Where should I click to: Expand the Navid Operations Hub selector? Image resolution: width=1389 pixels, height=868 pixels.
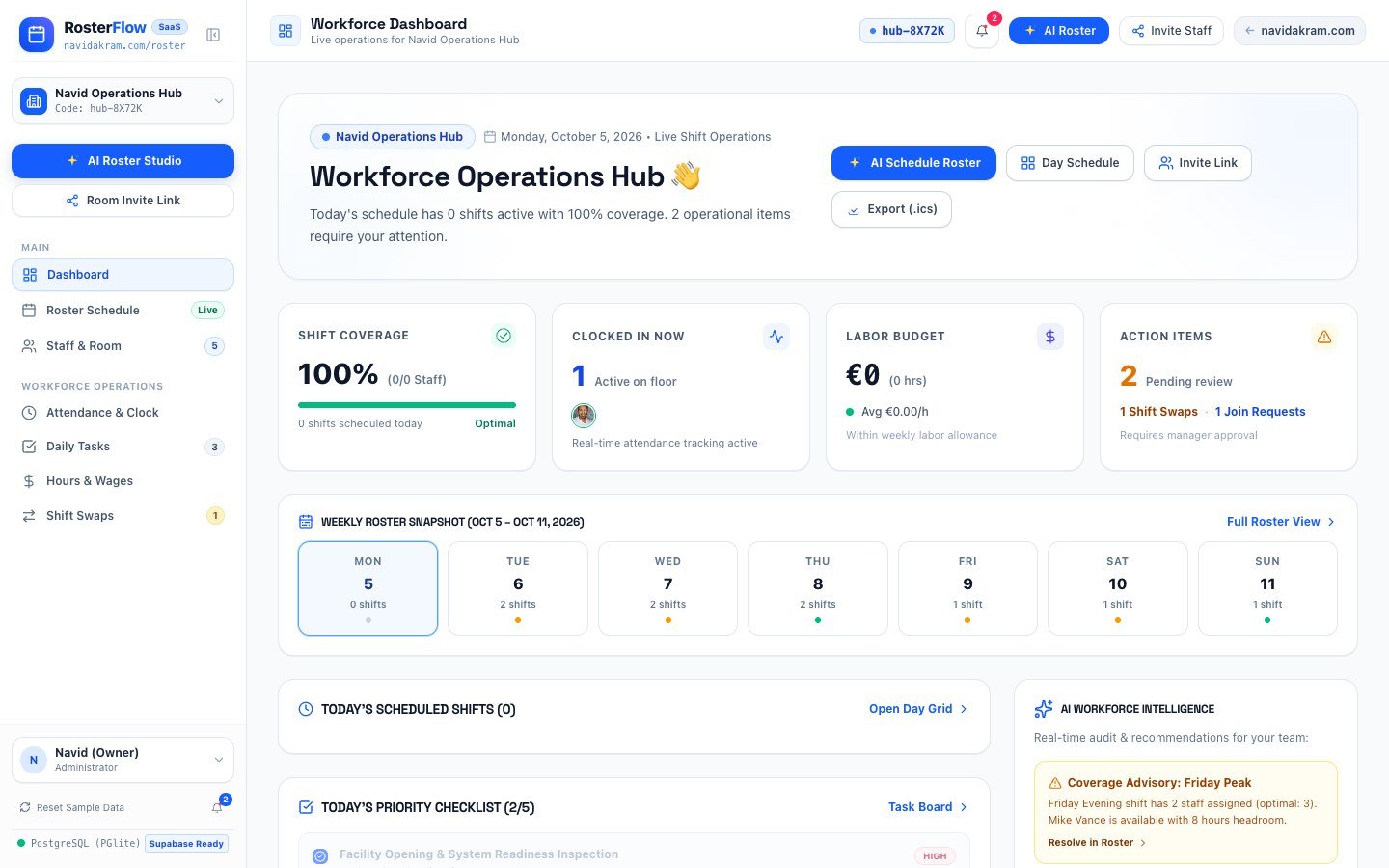tap(123, 101)
